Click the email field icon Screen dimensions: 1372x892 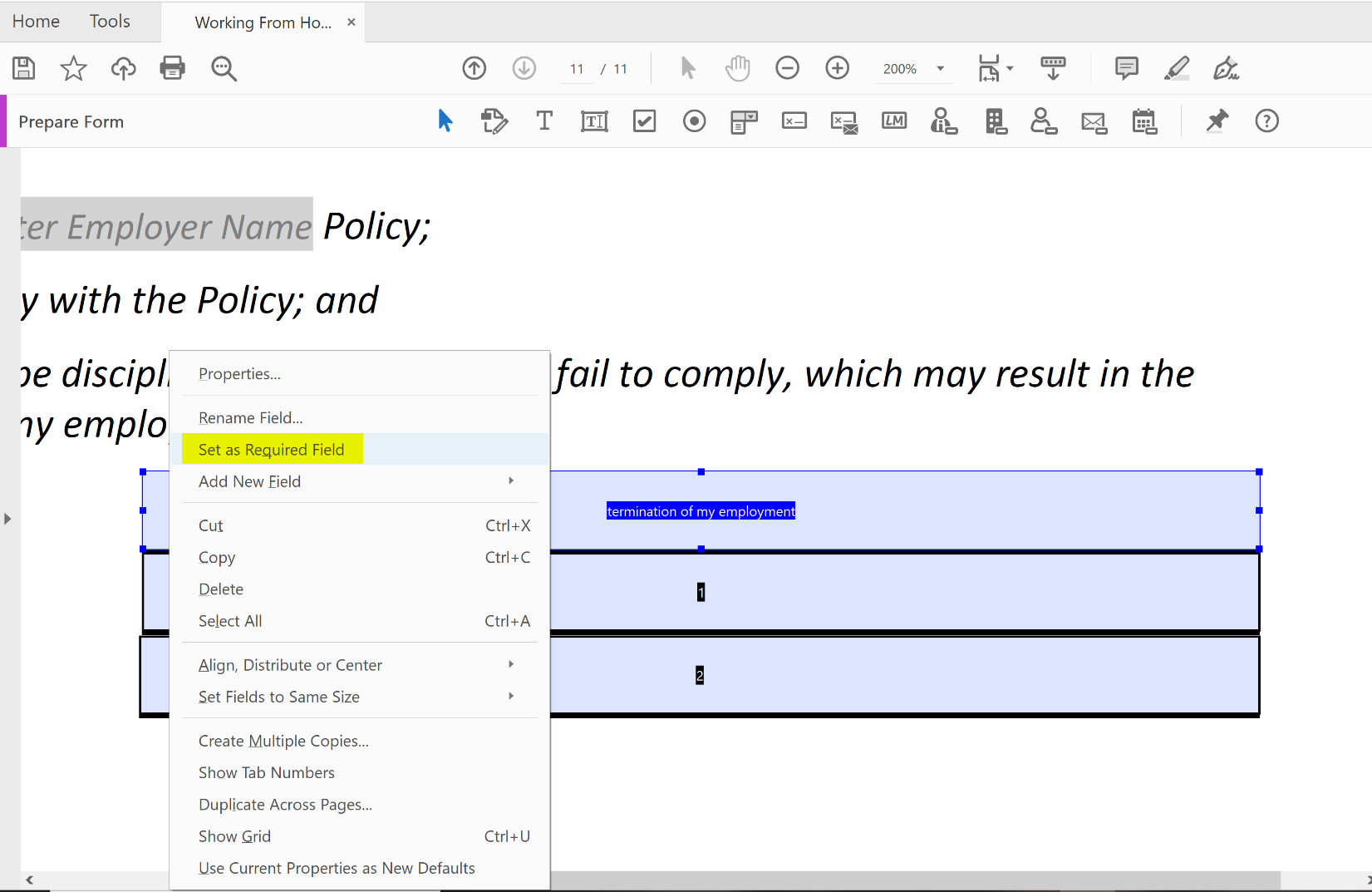[x=1094, y=123]
